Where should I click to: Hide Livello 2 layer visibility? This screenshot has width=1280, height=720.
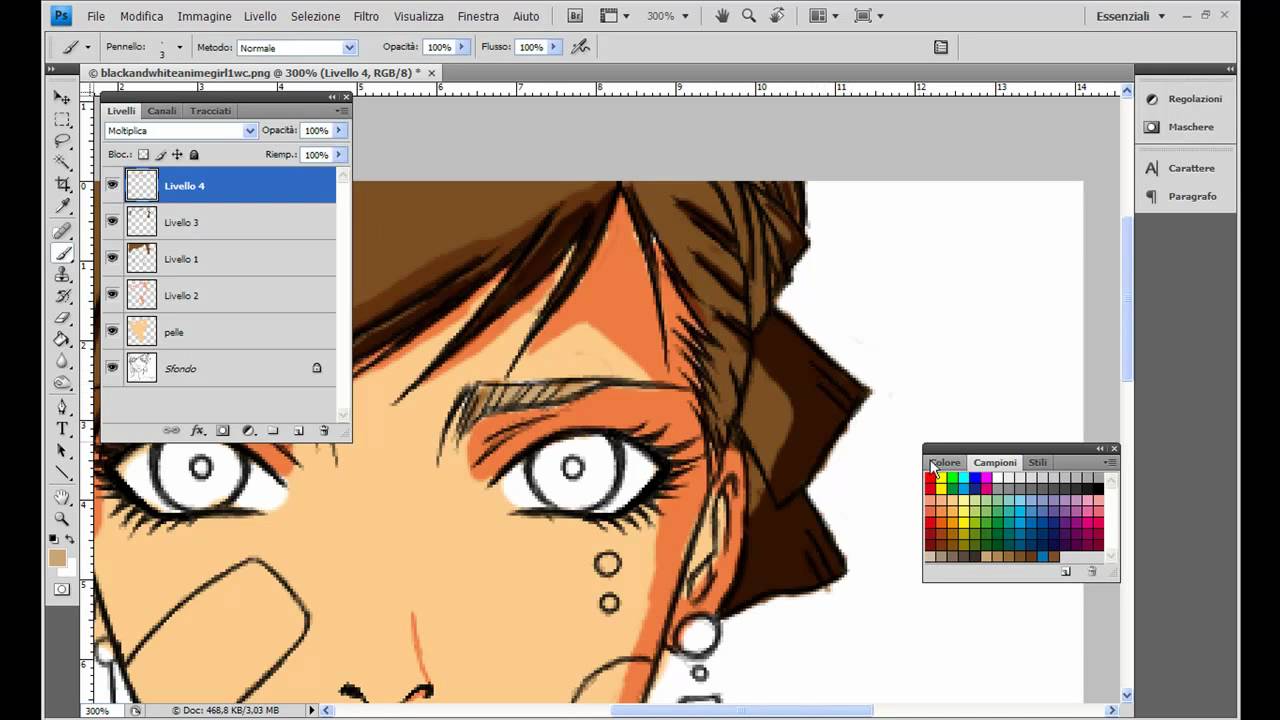point(112,295)
